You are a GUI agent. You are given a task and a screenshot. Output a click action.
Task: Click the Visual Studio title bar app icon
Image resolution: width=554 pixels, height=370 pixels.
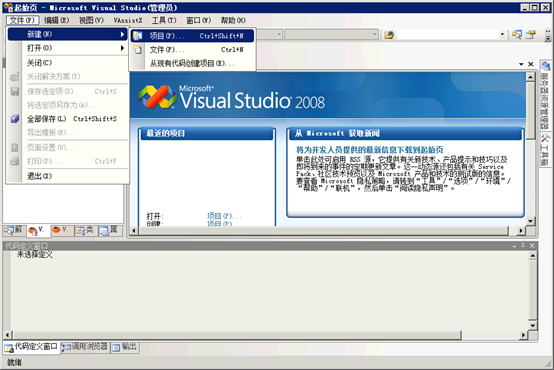[x=8, y=7]
